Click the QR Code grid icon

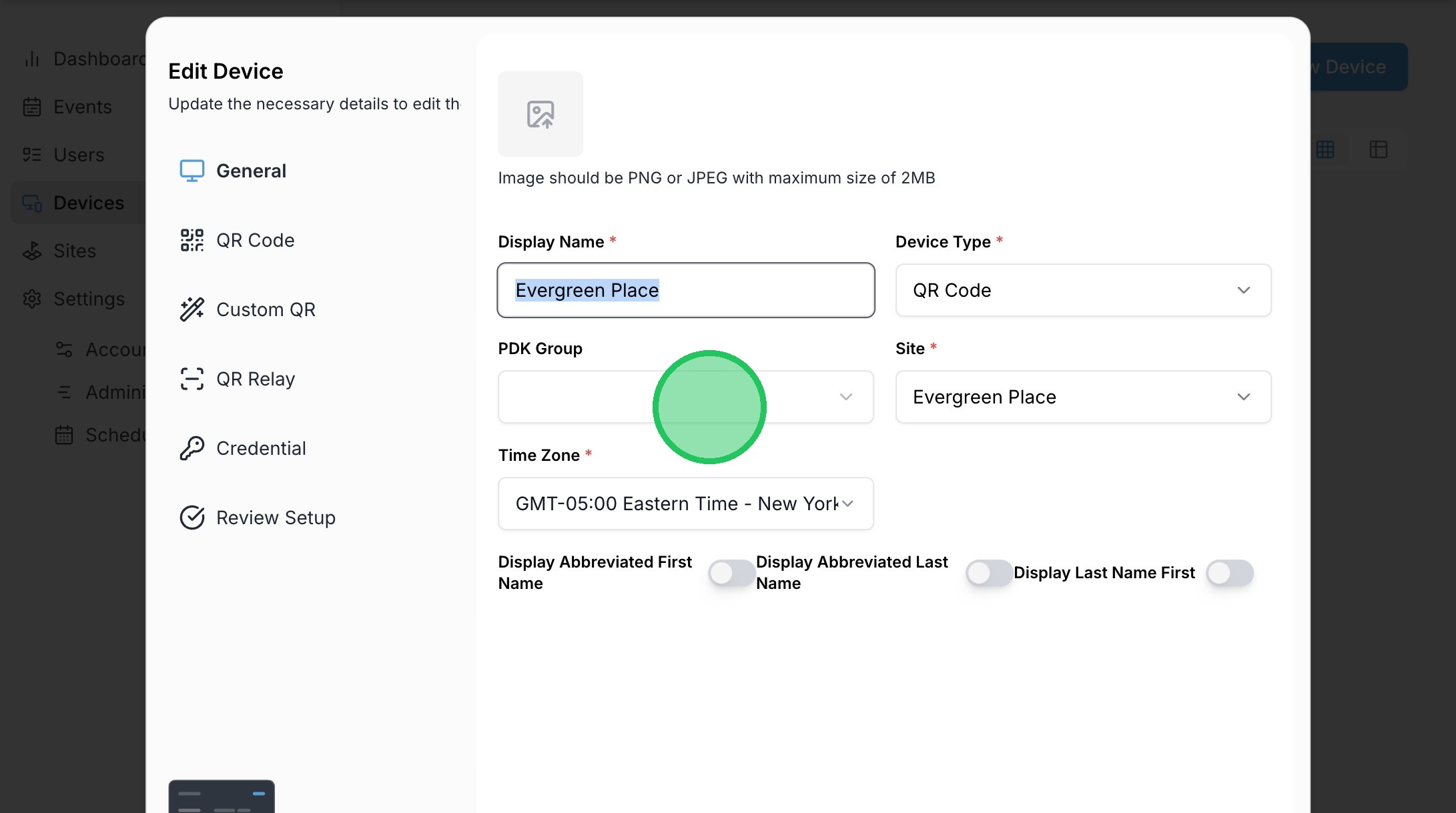[192, 240]
